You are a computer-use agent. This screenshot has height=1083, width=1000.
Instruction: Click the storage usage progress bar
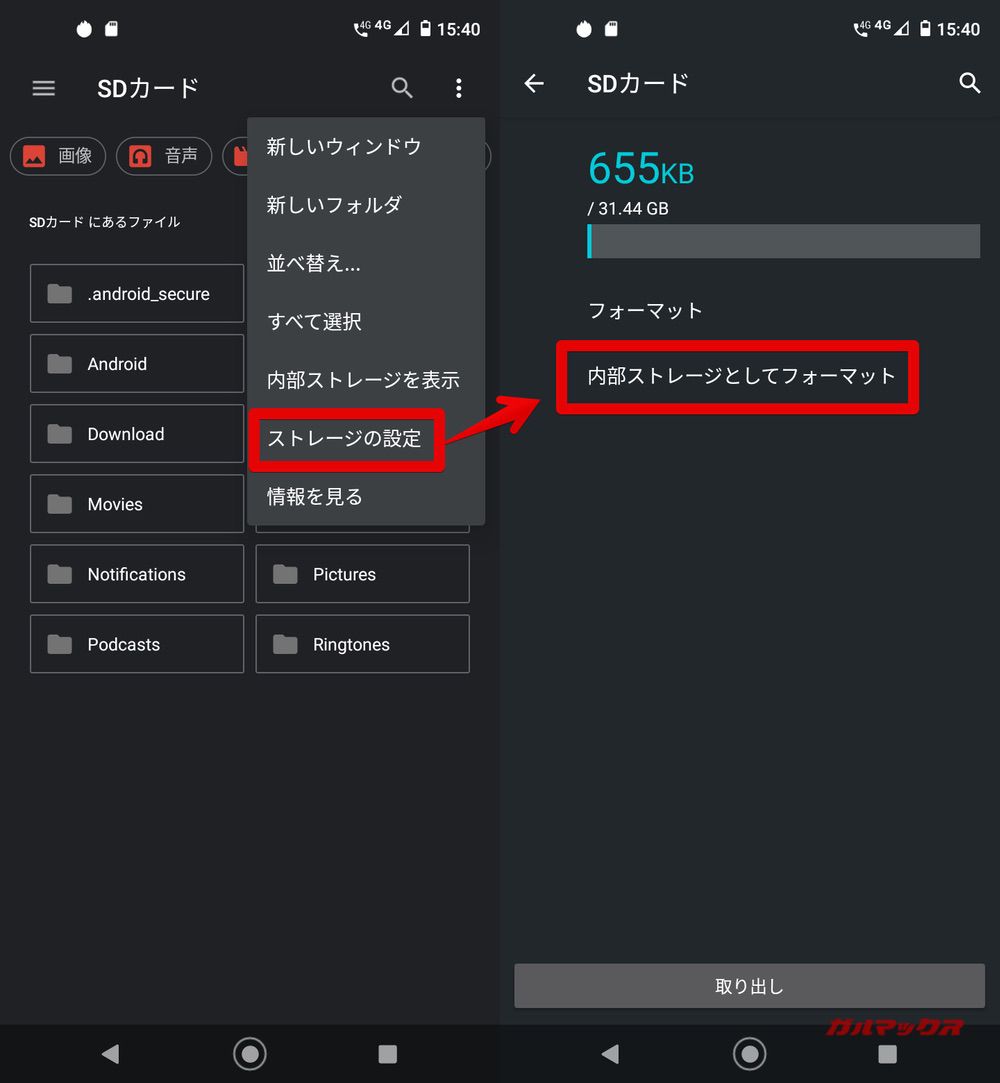point(783,241)
